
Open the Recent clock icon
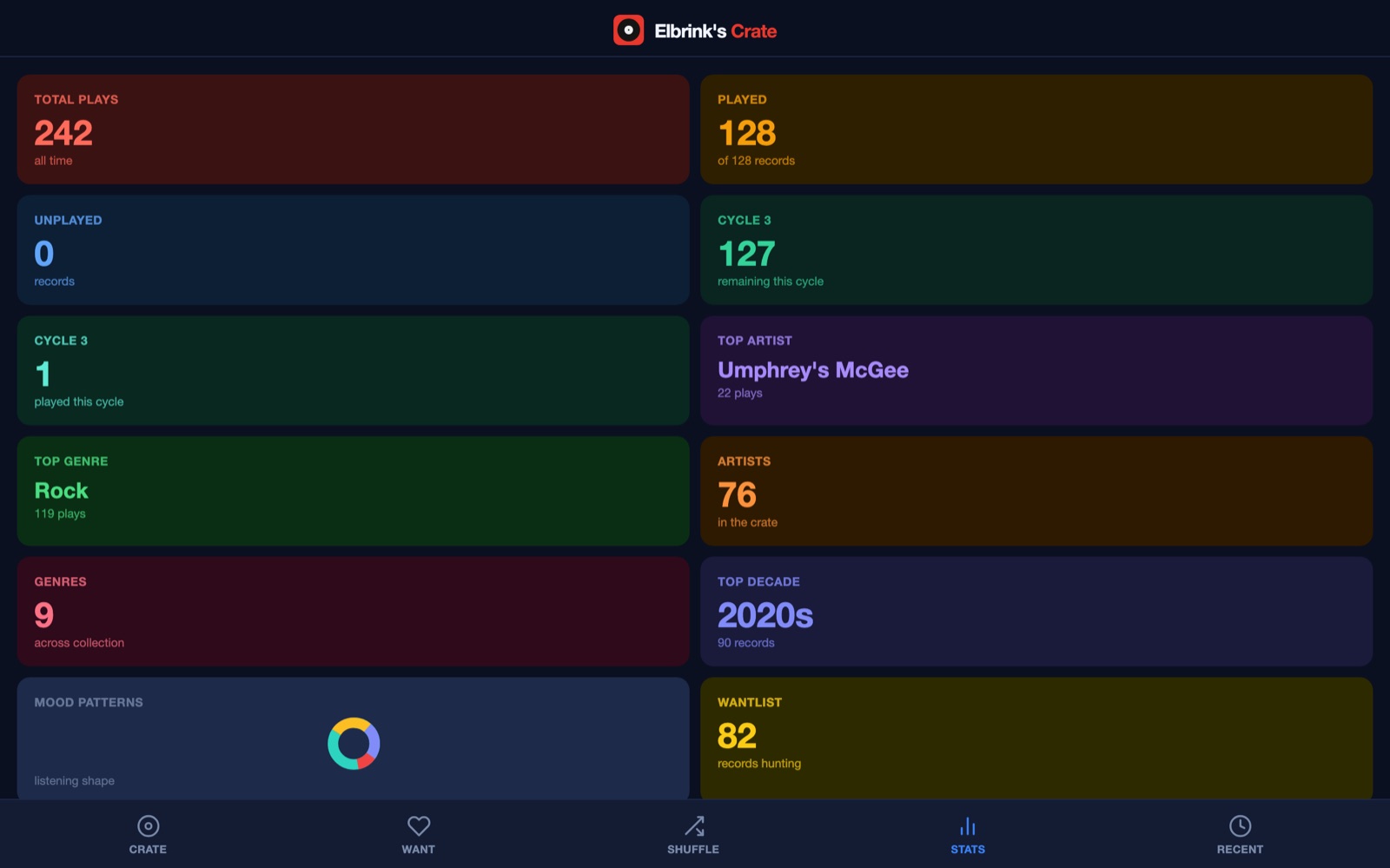point(1241,825)
